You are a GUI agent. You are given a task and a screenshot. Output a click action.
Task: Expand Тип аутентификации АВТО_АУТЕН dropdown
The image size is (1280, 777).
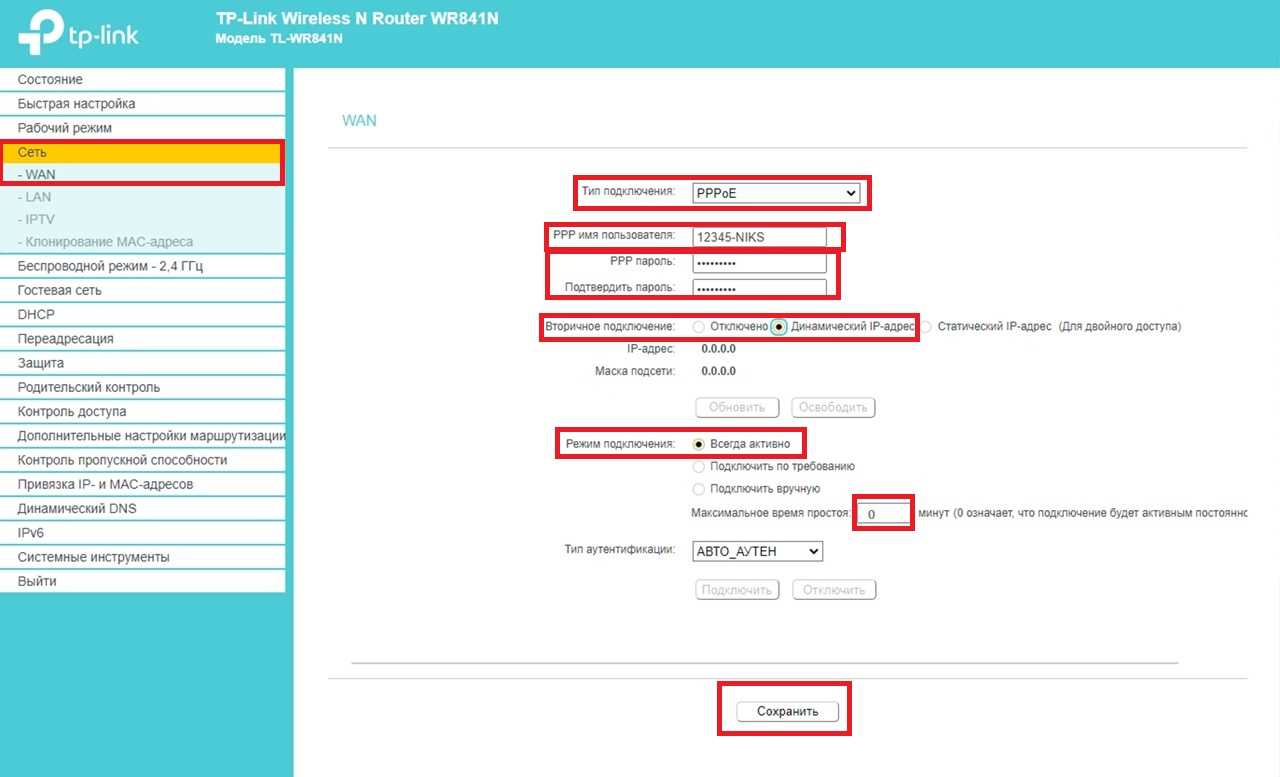click(x=757, y=551)
